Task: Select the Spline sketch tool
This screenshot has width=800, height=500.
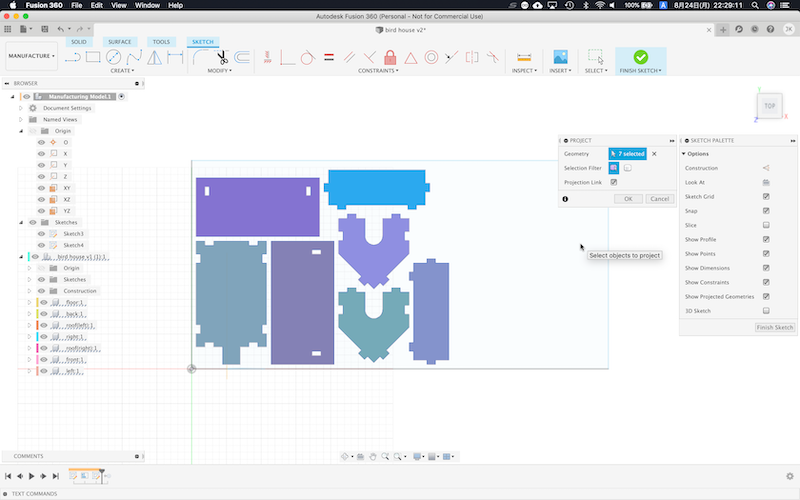Action: [134, 57]
